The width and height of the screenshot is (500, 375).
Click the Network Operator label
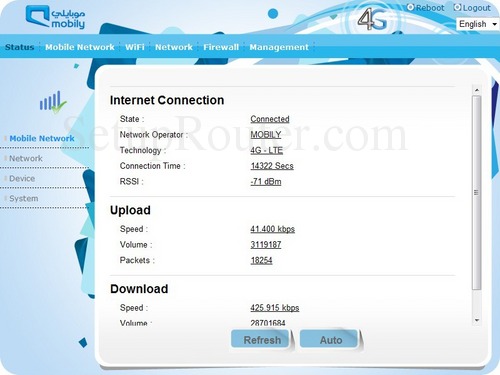154,135
